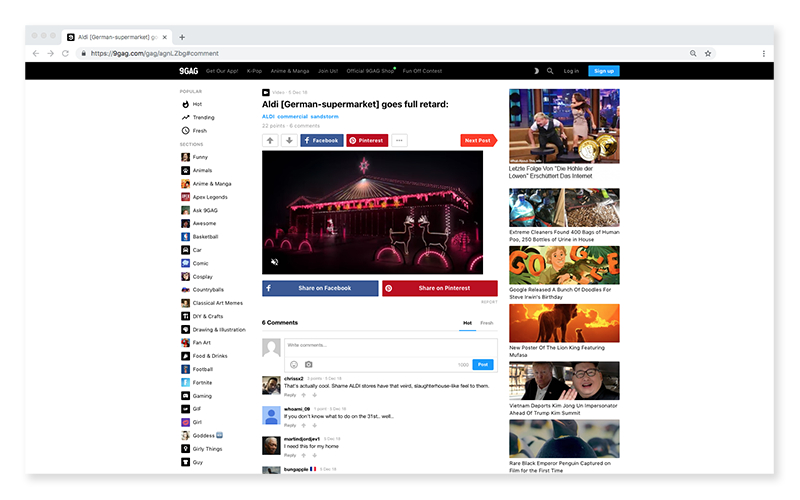Share via the small Pinterest button
Screen dimensions: 800x500
(x=367, y=140)
